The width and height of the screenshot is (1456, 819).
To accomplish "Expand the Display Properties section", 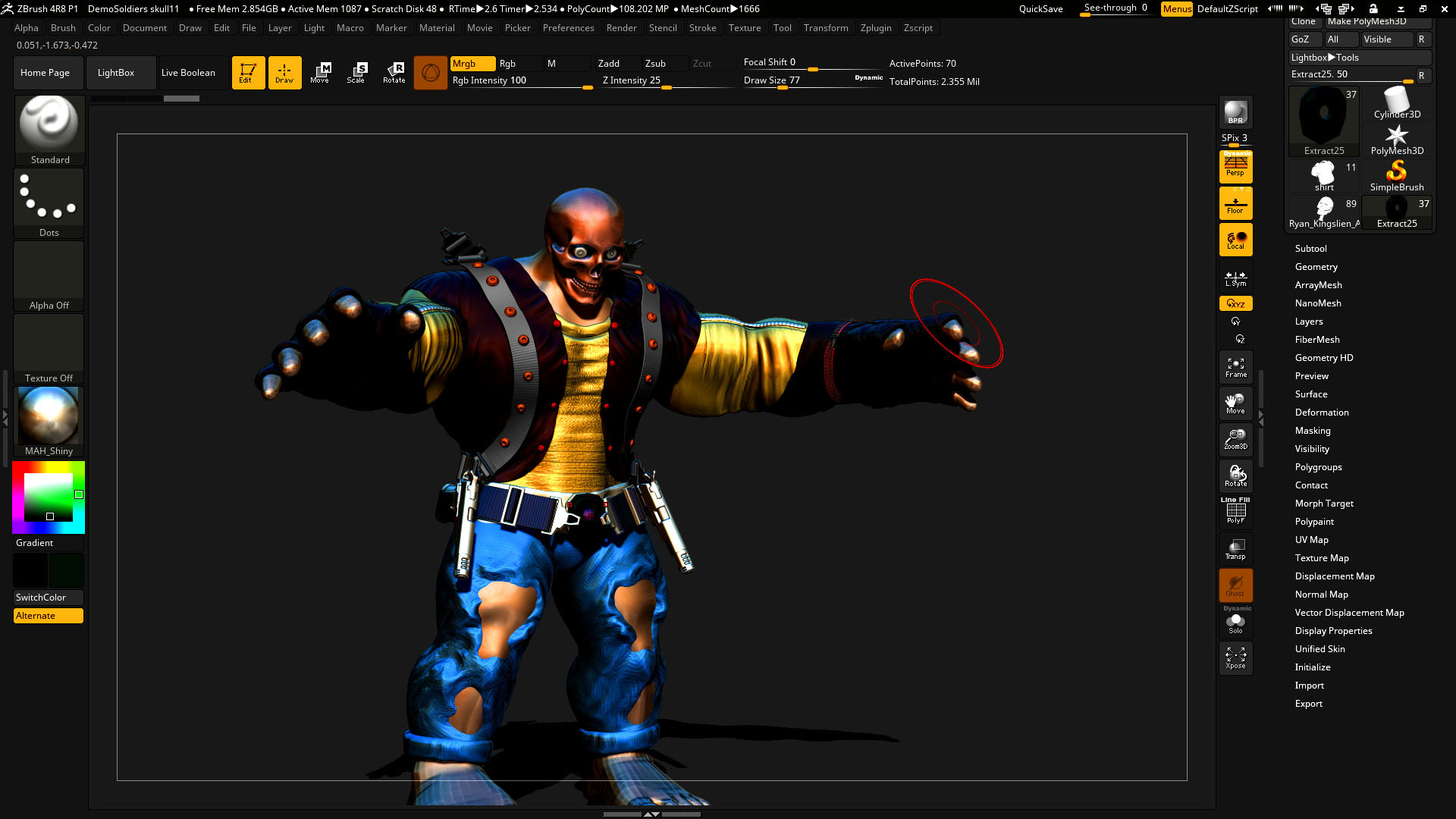I will 1333,631.
